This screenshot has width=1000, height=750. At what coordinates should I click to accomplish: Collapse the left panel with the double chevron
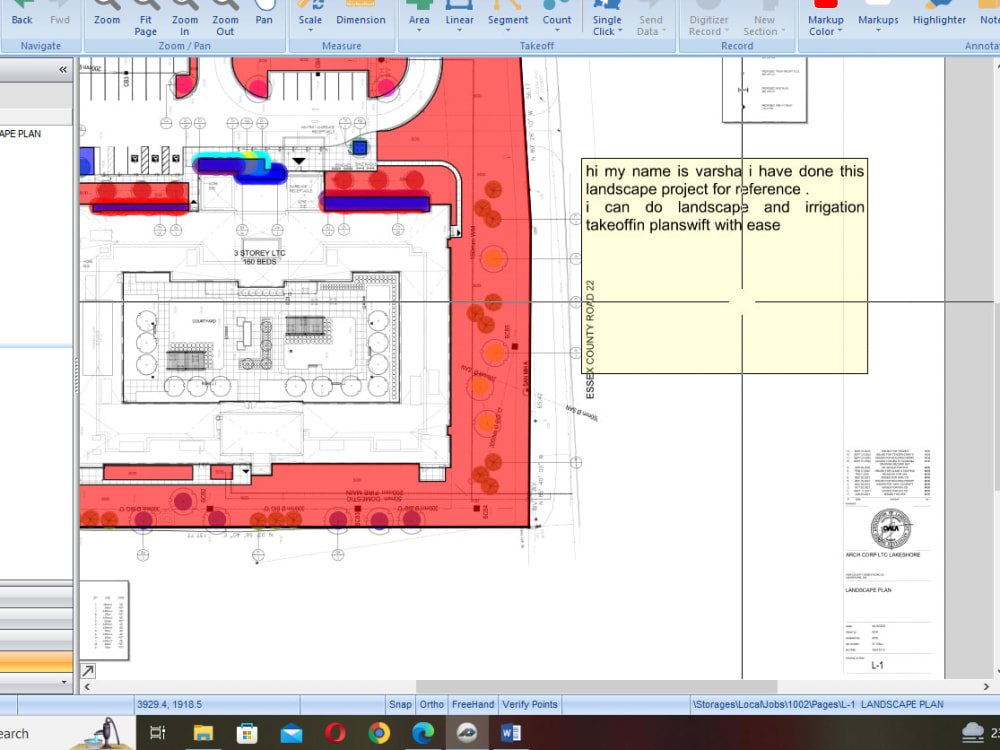(62, 70)
